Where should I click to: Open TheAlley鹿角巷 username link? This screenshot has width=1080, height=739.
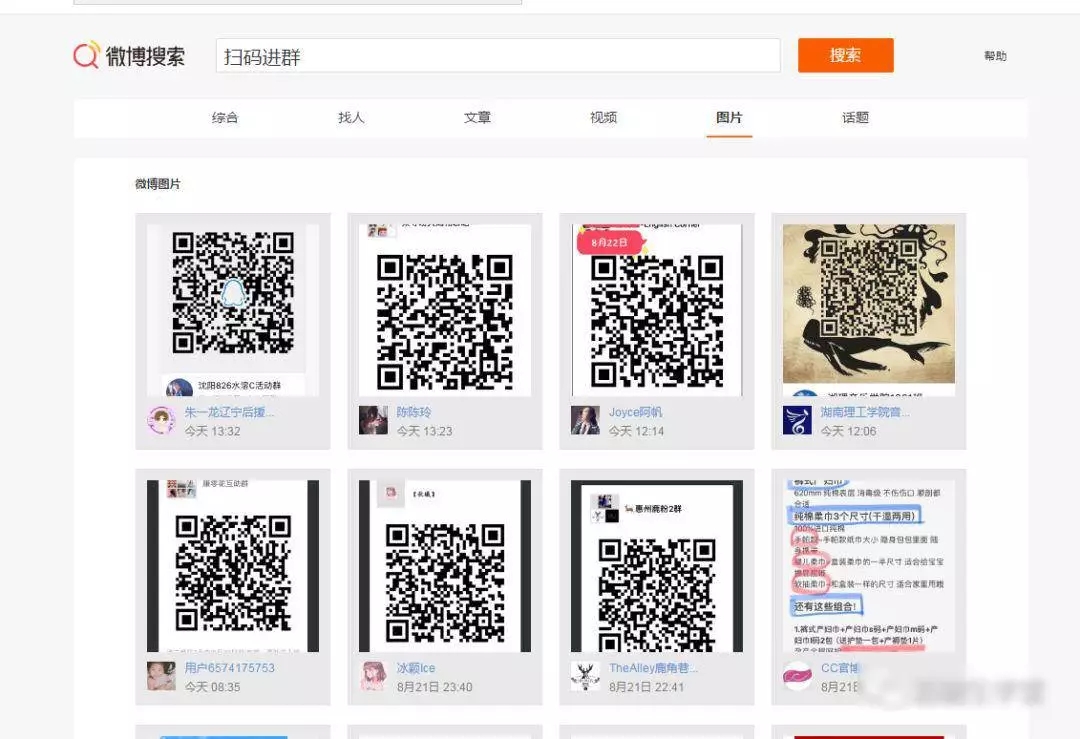tap(653, 668)
